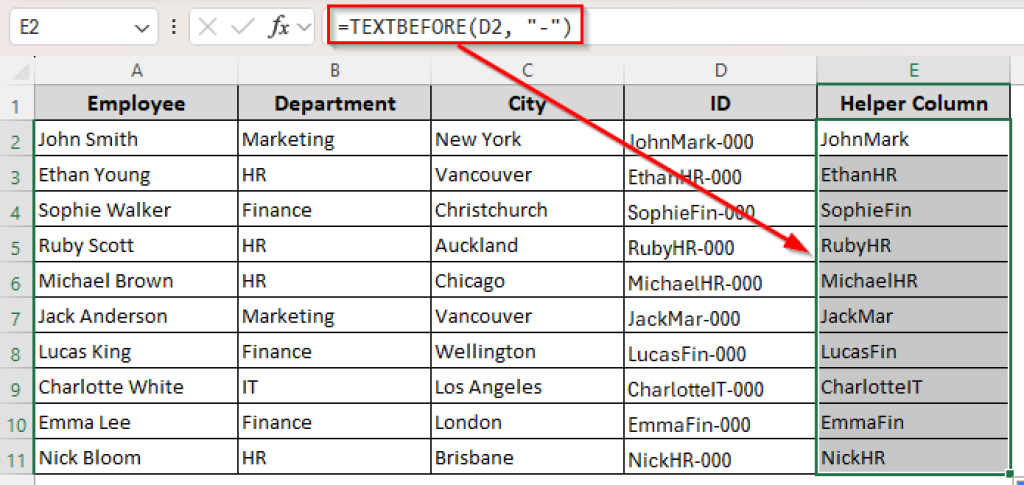Click the Insert Function fx icon
This screenshot has width=1024, height=485.
tap(278, 28)
